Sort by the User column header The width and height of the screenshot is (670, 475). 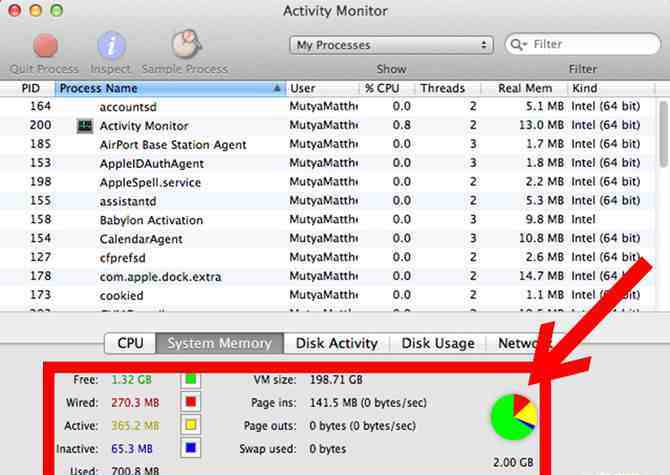(x=323, y=88)
